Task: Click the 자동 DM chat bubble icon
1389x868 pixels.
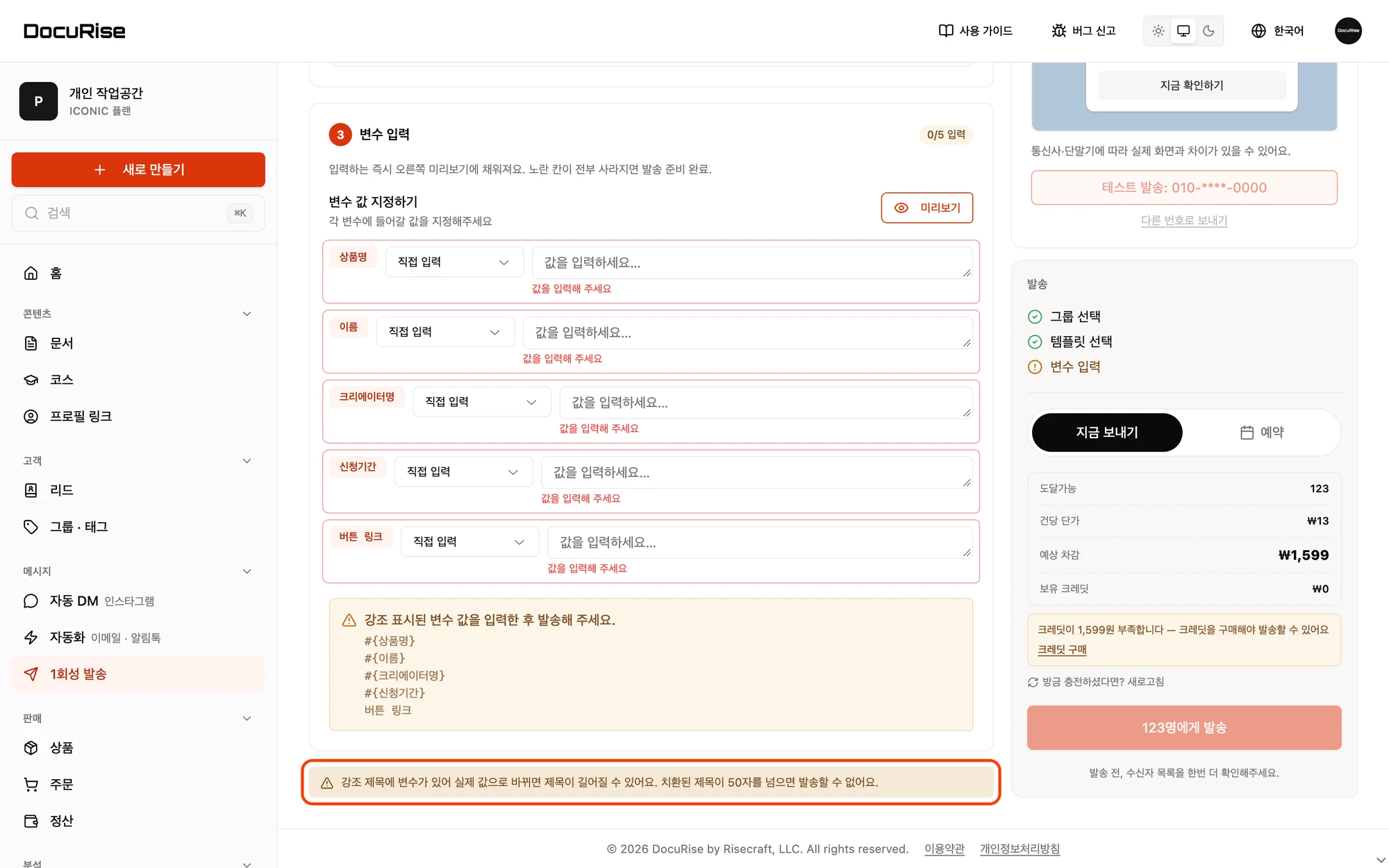Action: [31, 601]
